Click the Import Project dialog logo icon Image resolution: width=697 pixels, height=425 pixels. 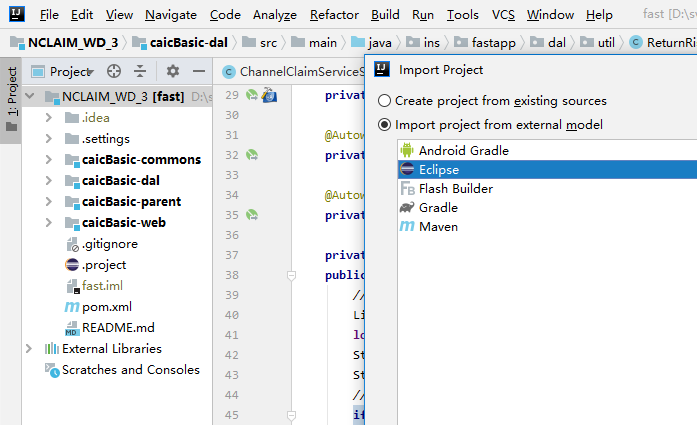(x=382, y=69)
